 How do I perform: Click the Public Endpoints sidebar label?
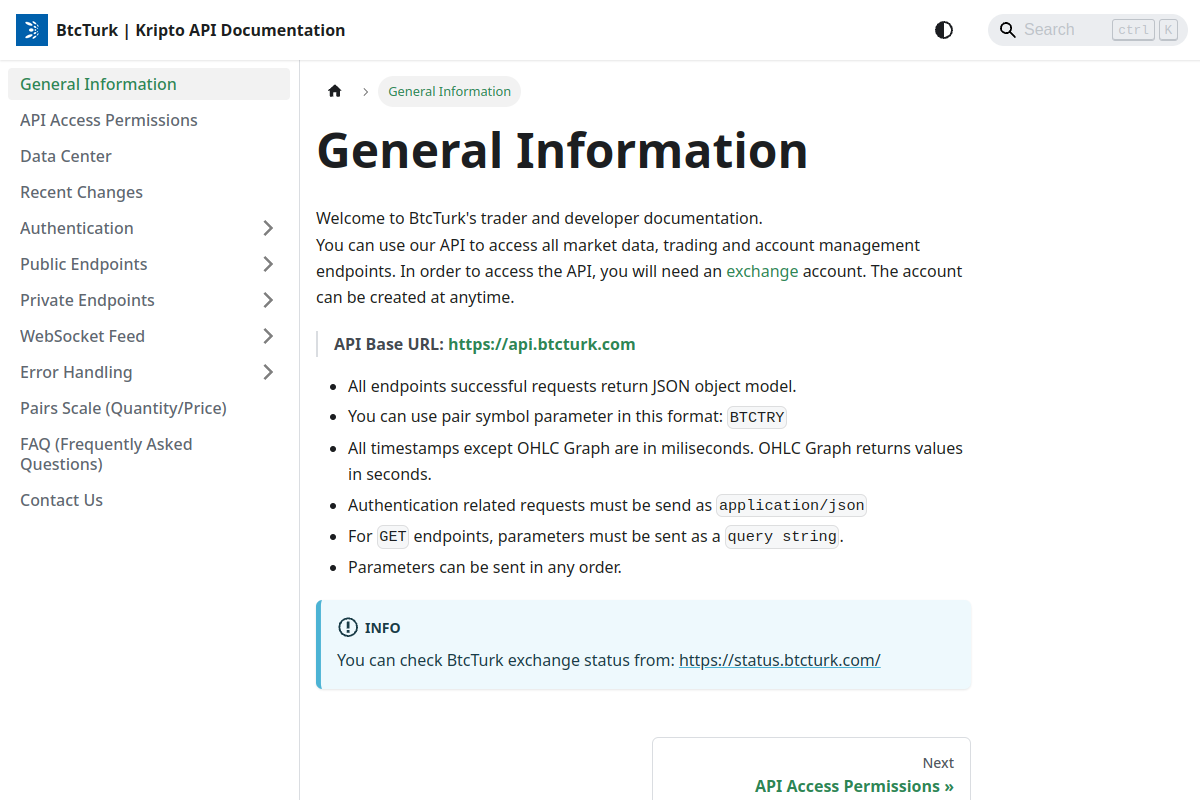point(84,264)
